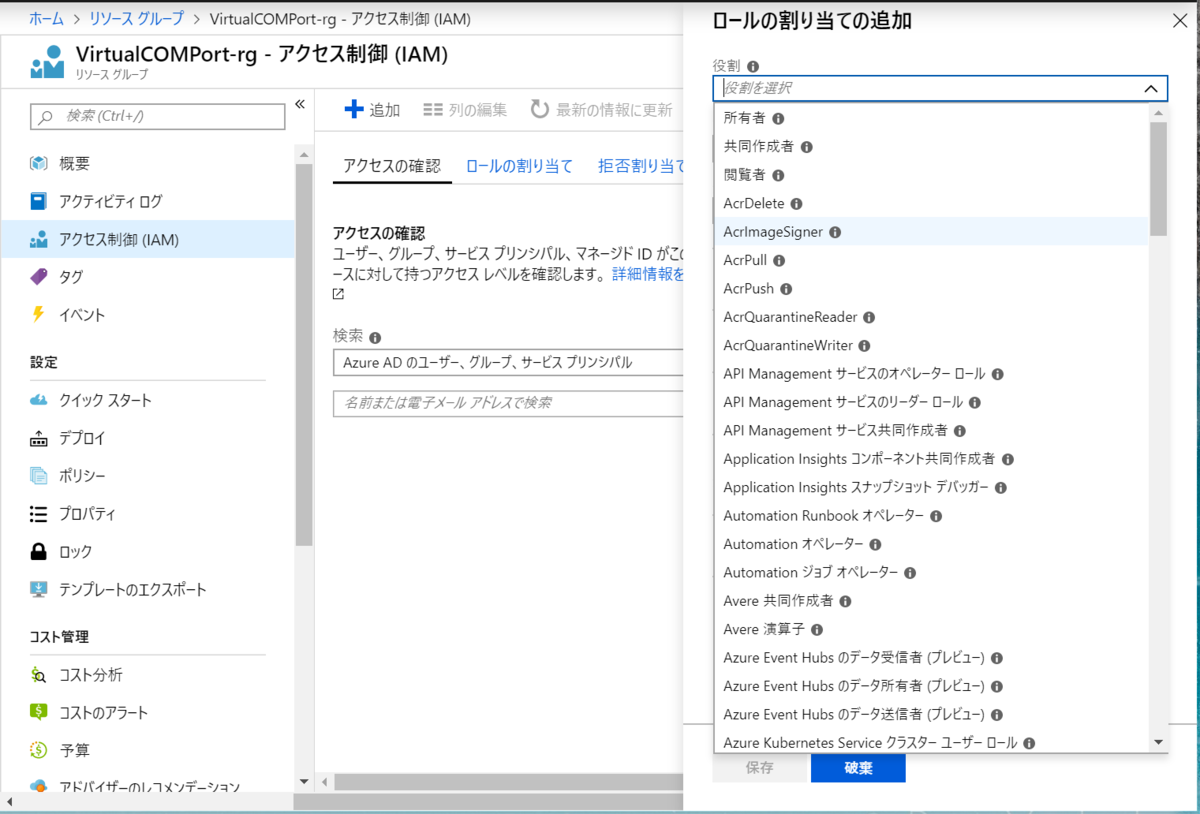The width and height of the screenshot is (1200, 814).
Task: Click the policy (ポリシー) icon
Action: tap(39, 476)
